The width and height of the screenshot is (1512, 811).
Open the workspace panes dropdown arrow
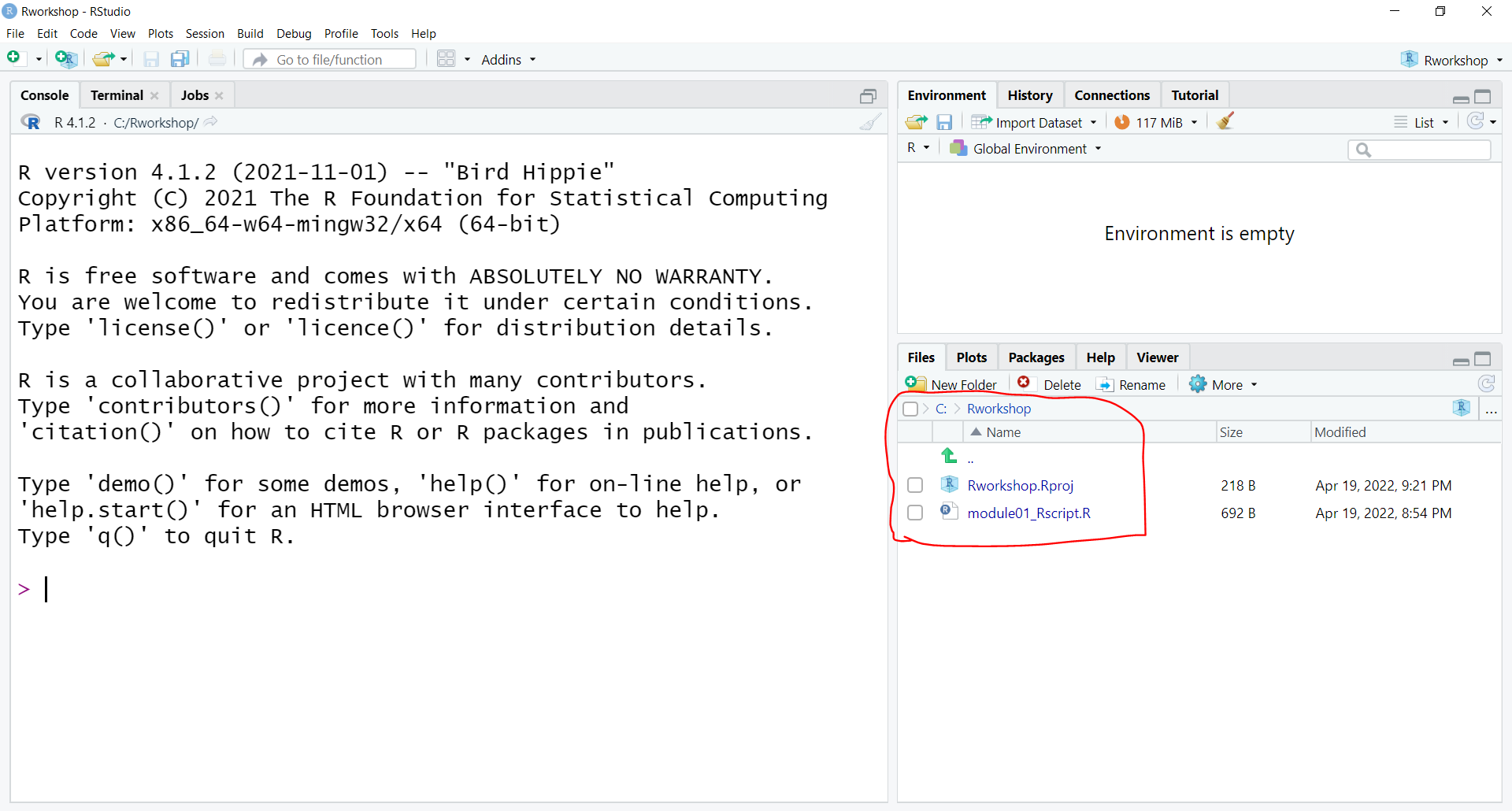pos(467,59)
